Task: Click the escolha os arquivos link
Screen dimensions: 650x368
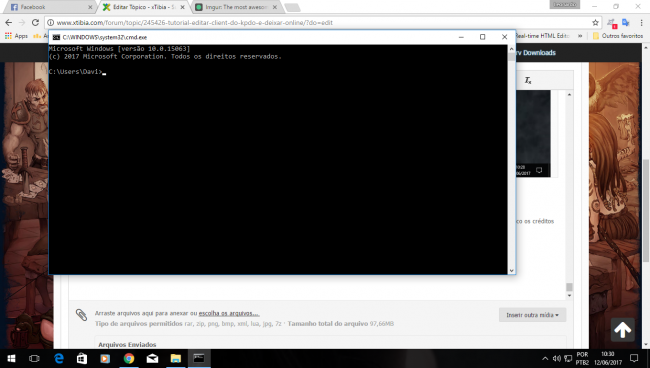Action: (x=229, y=313)
